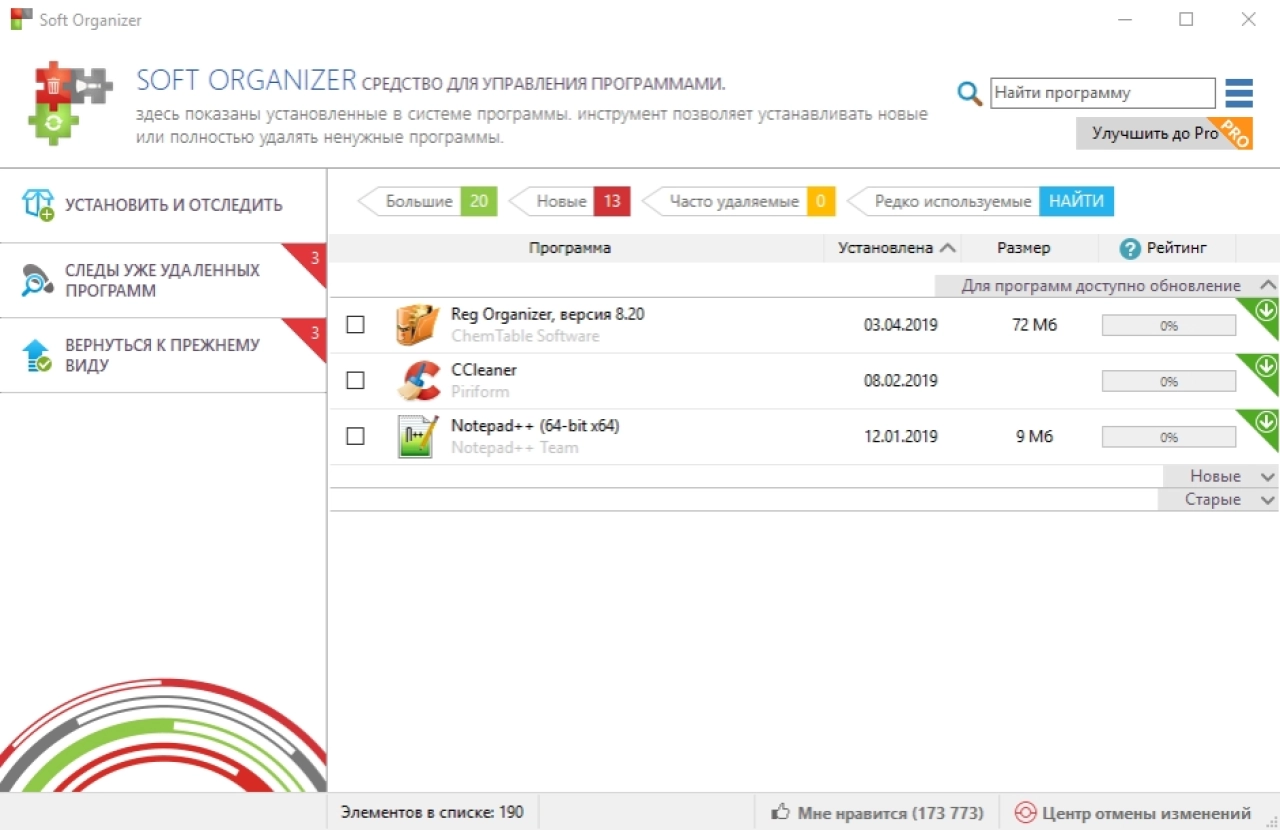1280x830 pixels.
Task: Click the Reg Organizer, версия 8.20 name
Action: click(548, 314)
